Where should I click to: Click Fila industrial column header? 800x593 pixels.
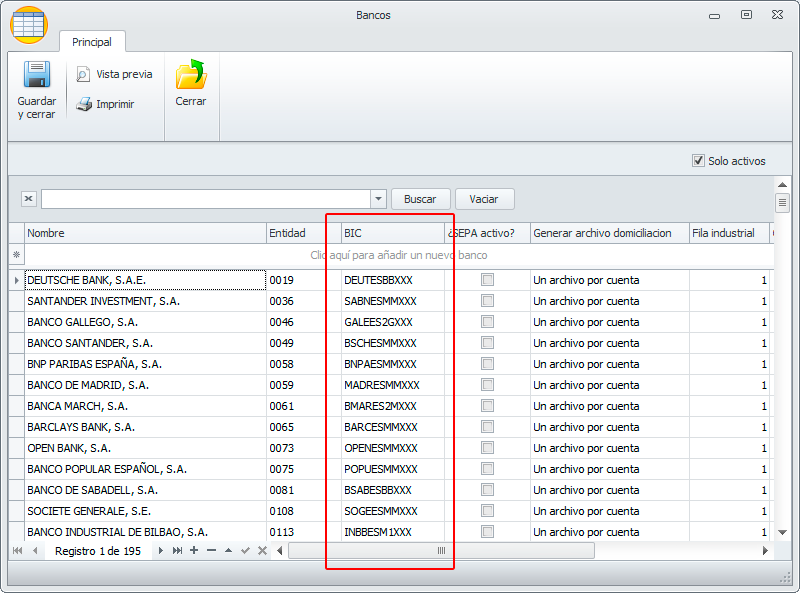coord(729,233)
